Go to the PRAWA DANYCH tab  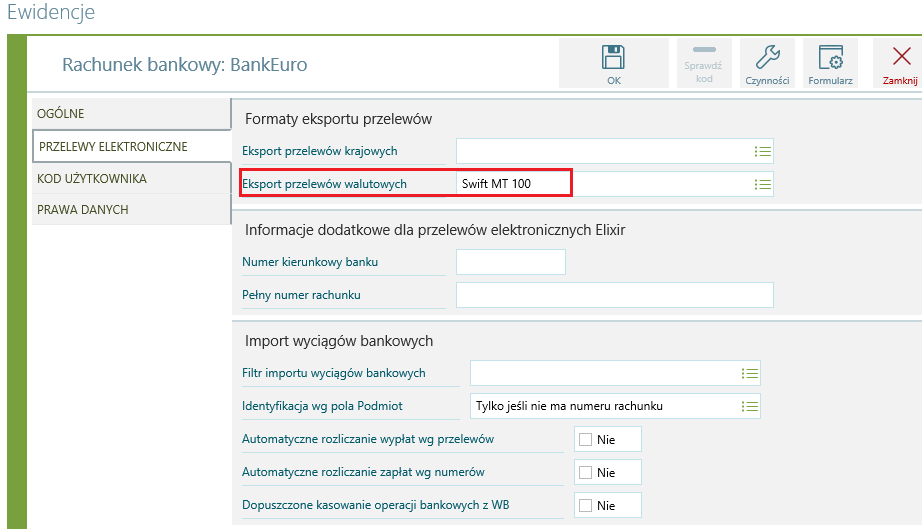pyautogui.click(x=131, y=209)
